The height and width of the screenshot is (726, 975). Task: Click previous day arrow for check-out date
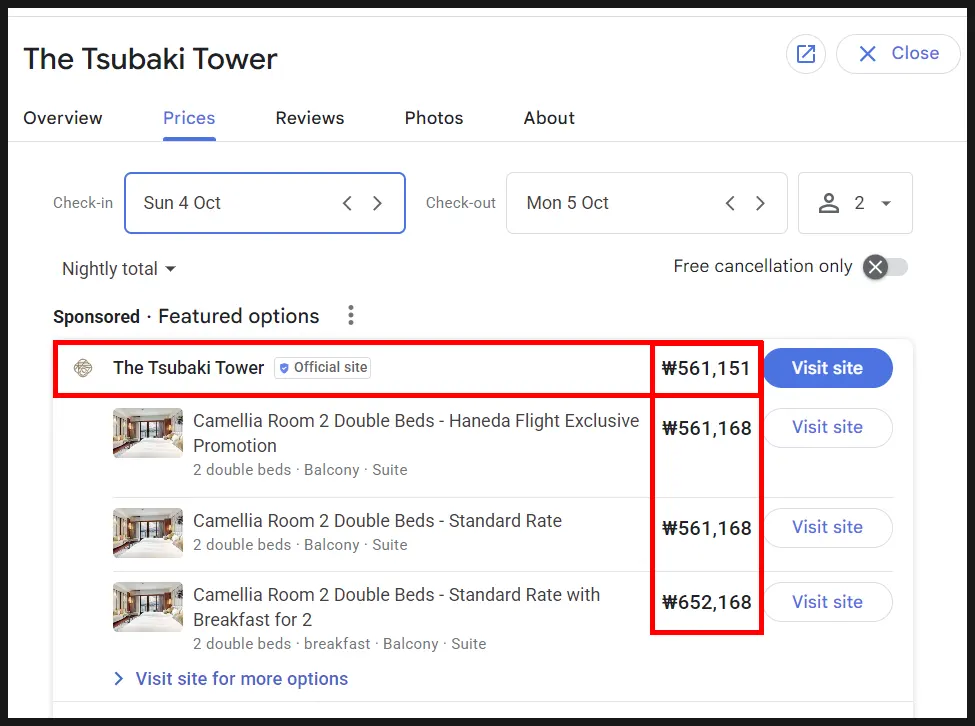tap(731, 203)
